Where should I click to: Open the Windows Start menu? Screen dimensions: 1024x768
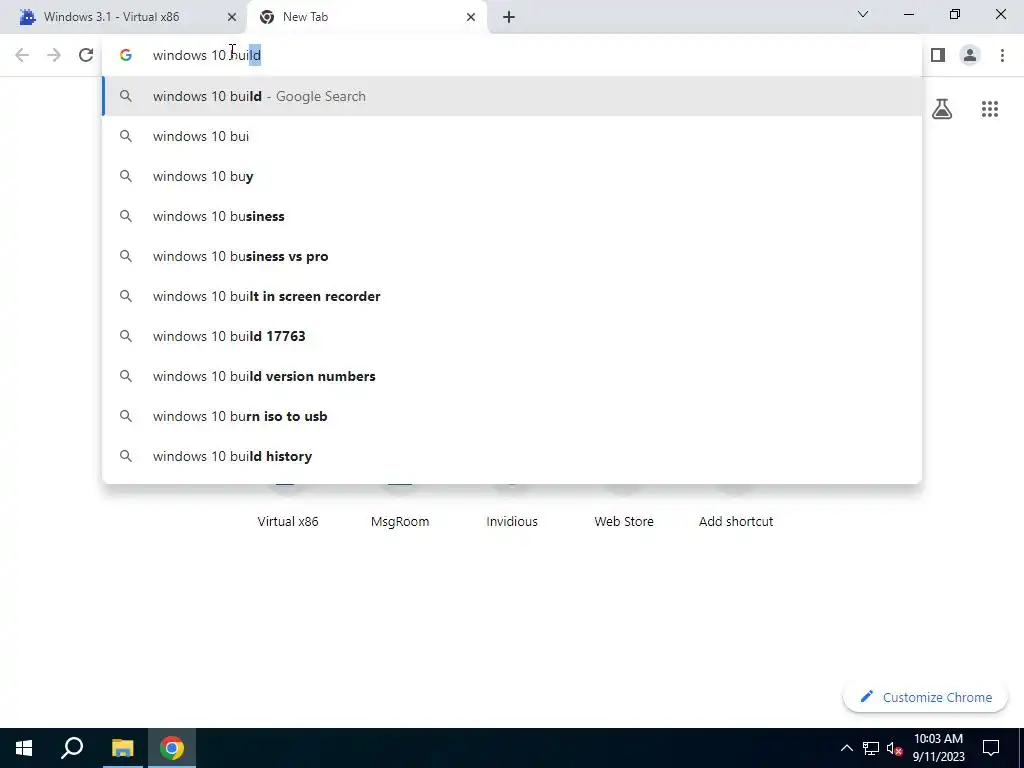tap(24, 748)
